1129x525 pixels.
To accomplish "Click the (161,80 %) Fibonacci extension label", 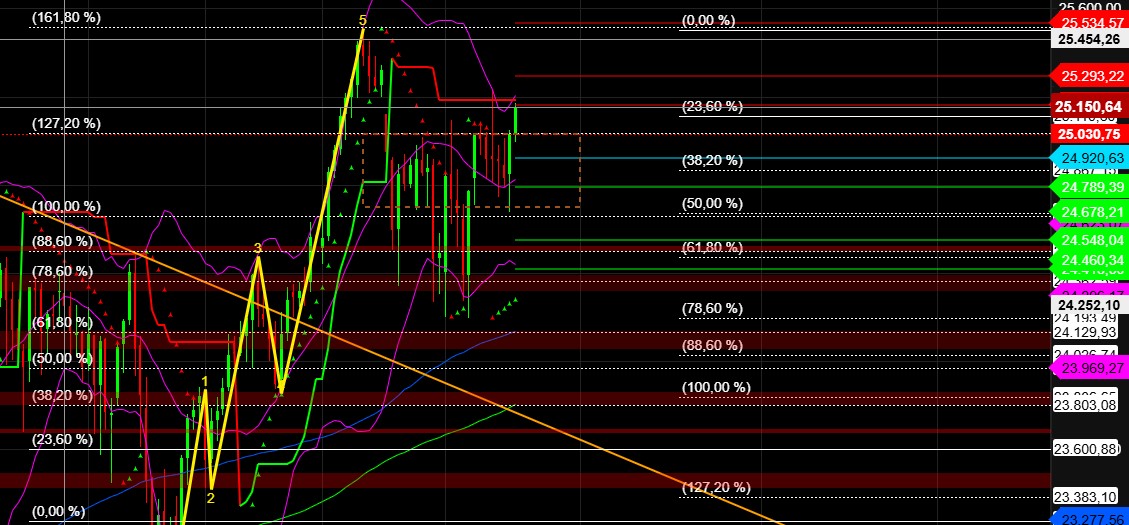I will click(66, 17).
